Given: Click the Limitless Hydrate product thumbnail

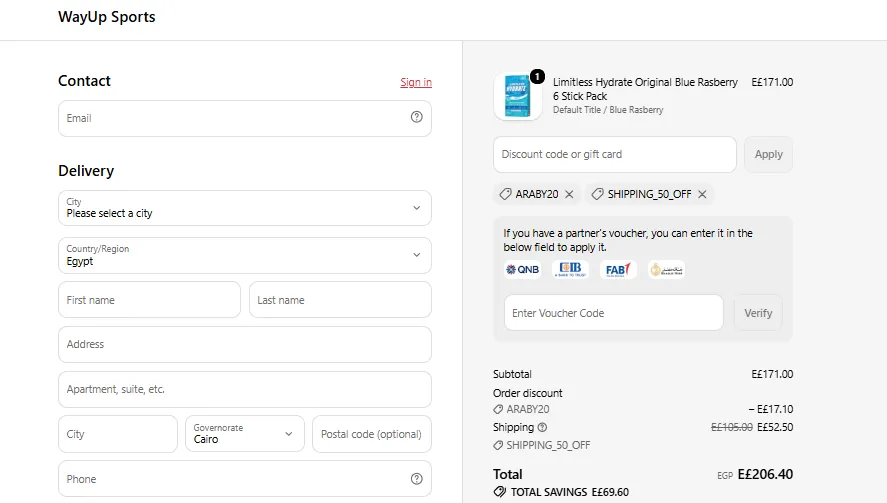Looking at the screenshot, I should 518,96.
